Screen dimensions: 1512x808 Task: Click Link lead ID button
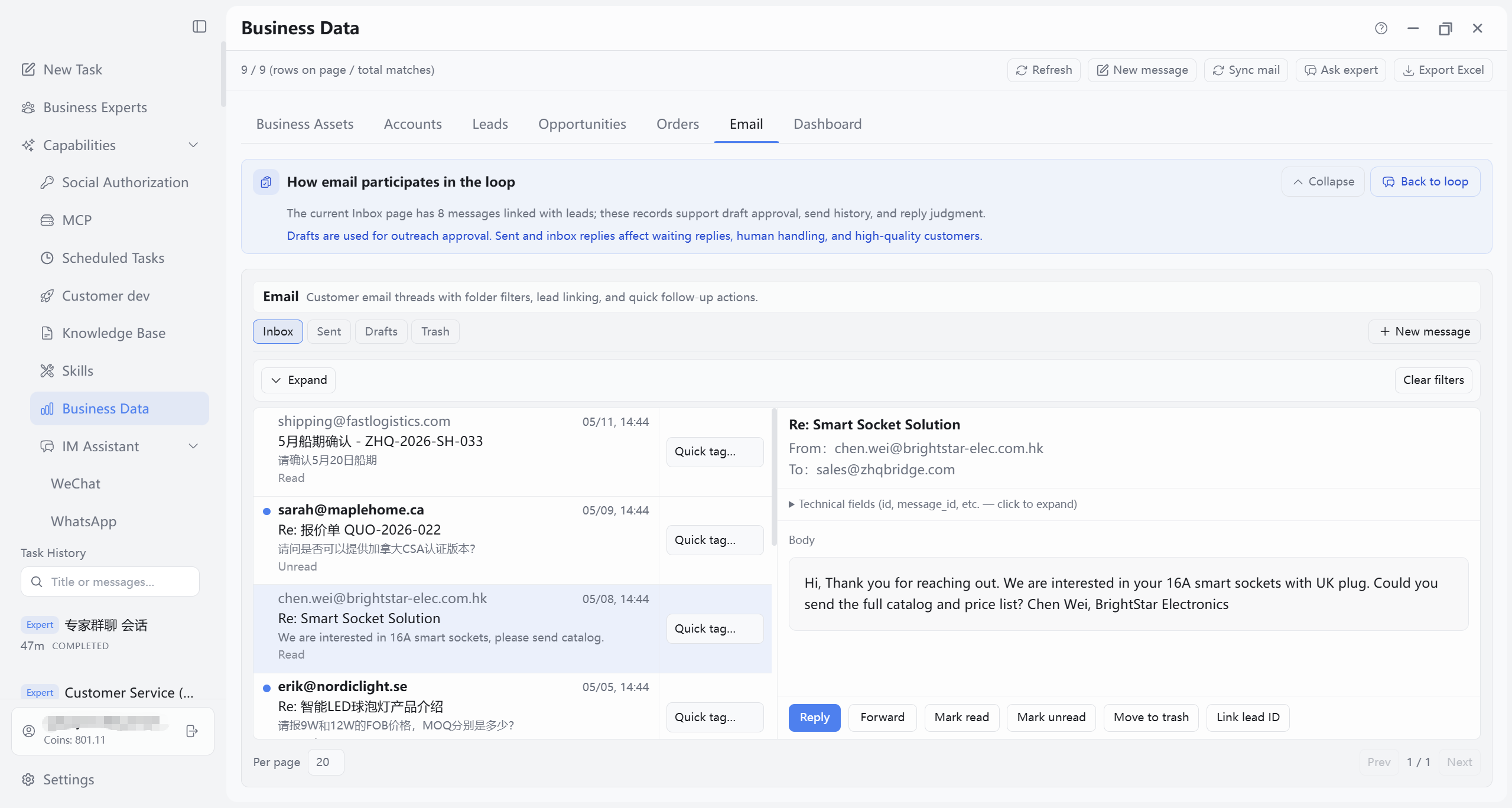tap(1248, 718)
